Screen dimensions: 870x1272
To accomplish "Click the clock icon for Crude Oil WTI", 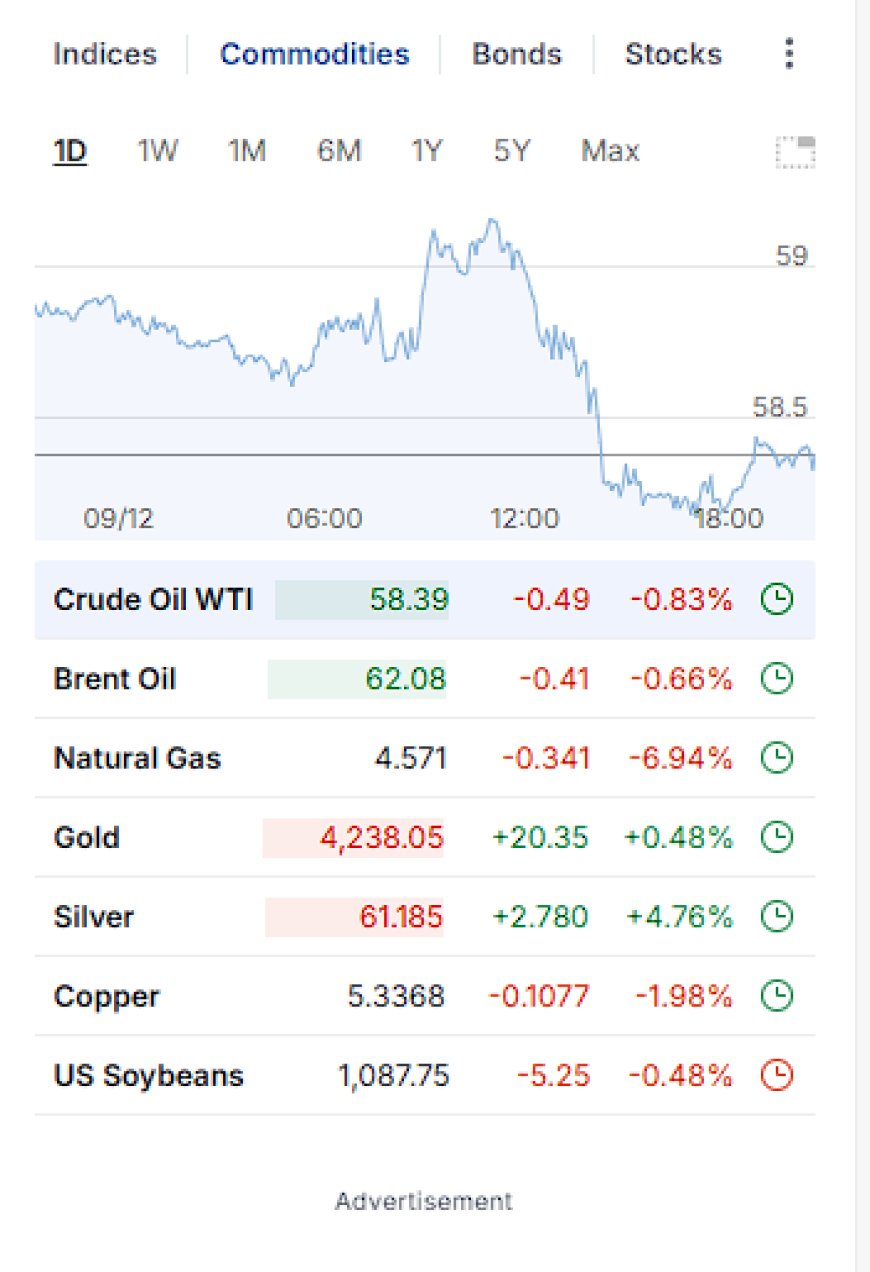I will 777,600.
